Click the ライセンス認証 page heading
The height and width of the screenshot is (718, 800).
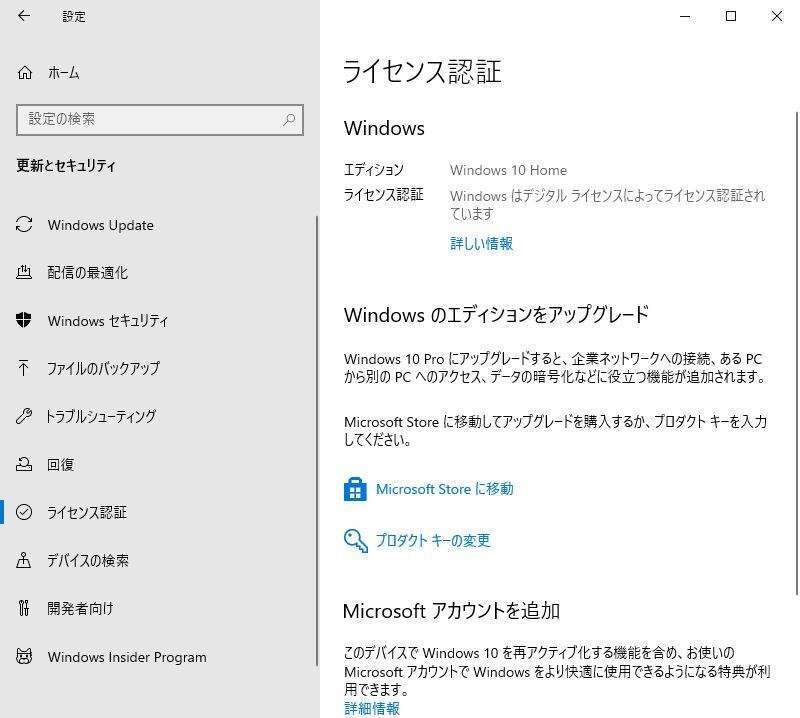[422, 71]
